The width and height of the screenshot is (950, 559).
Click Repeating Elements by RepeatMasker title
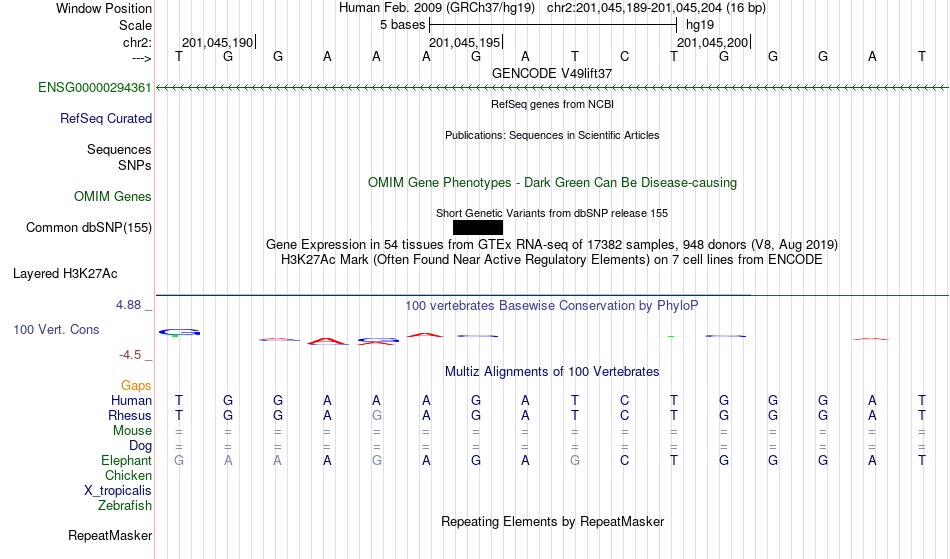553,522
